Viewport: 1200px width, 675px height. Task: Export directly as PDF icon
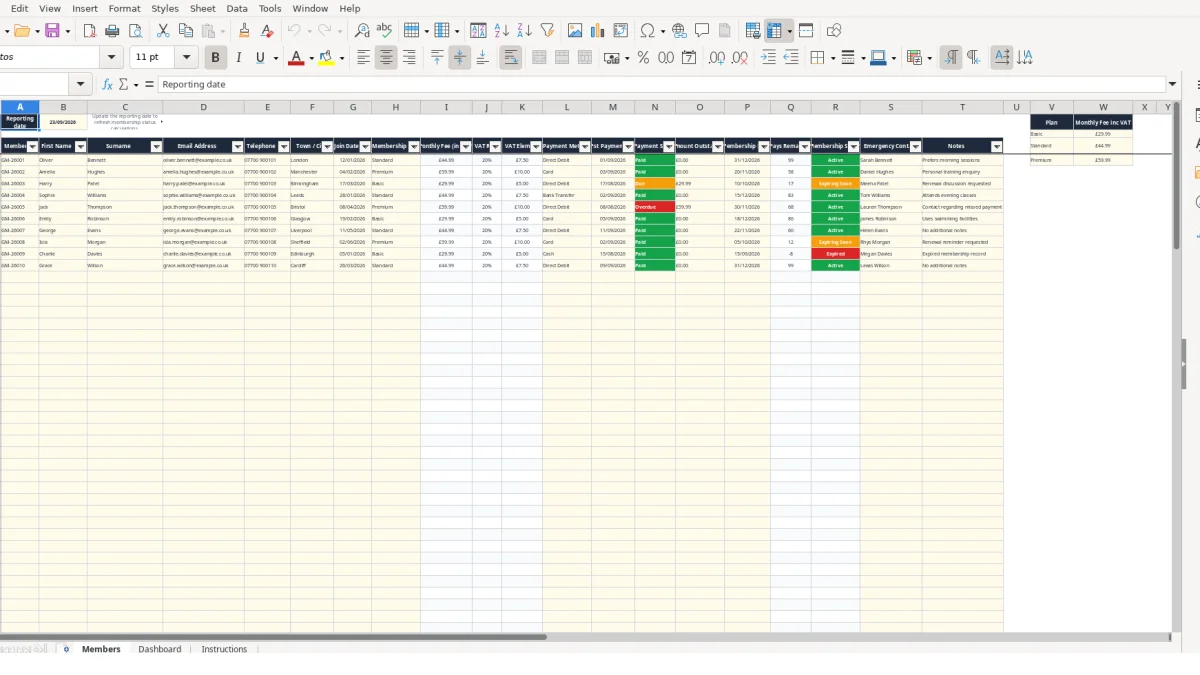point(89,31)
